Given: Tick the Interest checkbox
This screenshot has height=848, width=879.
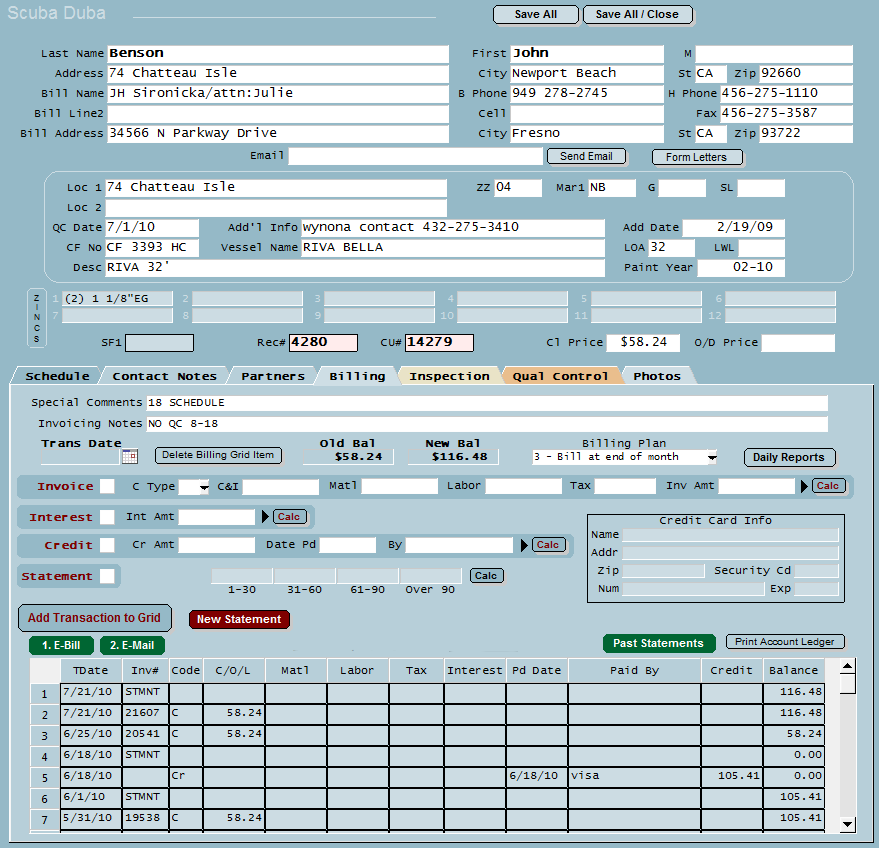Looking at the screenshot, I should pos(107,517).
